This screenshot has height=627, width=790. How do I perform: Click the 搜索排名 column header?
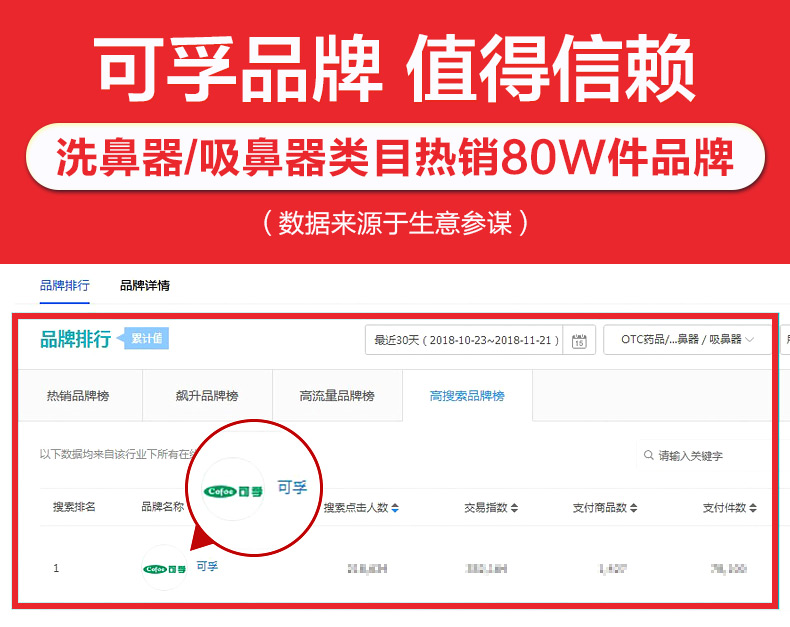pos(74,507)
